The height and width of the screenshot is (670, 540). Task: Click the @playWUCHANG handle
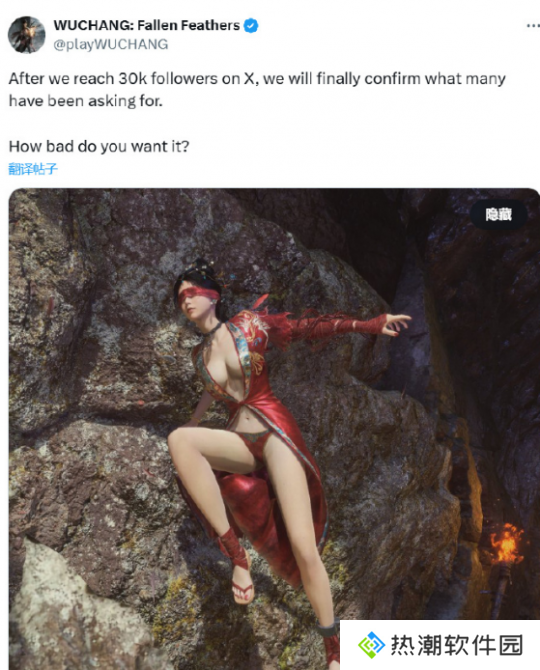click(x=111, y=44)
